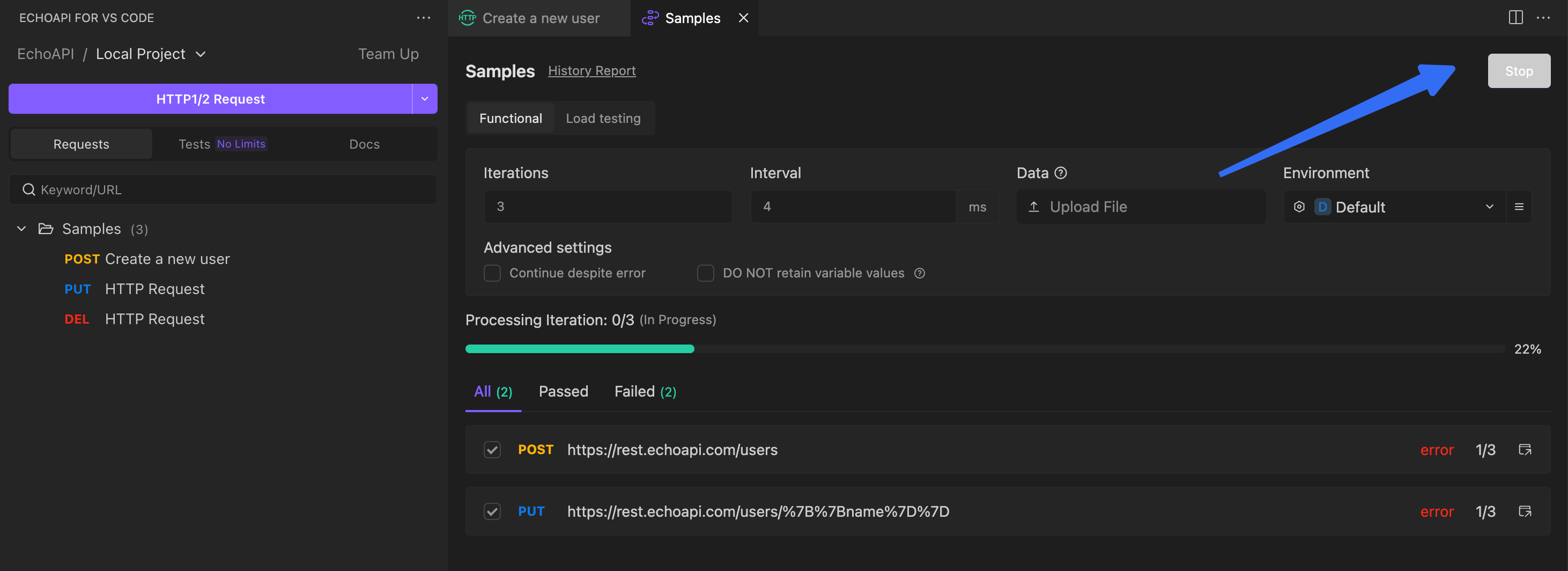The image size is (1568, 571).
Task: Click the search magnifier icon in Keyword/URL box
Action: click(28, 189)
